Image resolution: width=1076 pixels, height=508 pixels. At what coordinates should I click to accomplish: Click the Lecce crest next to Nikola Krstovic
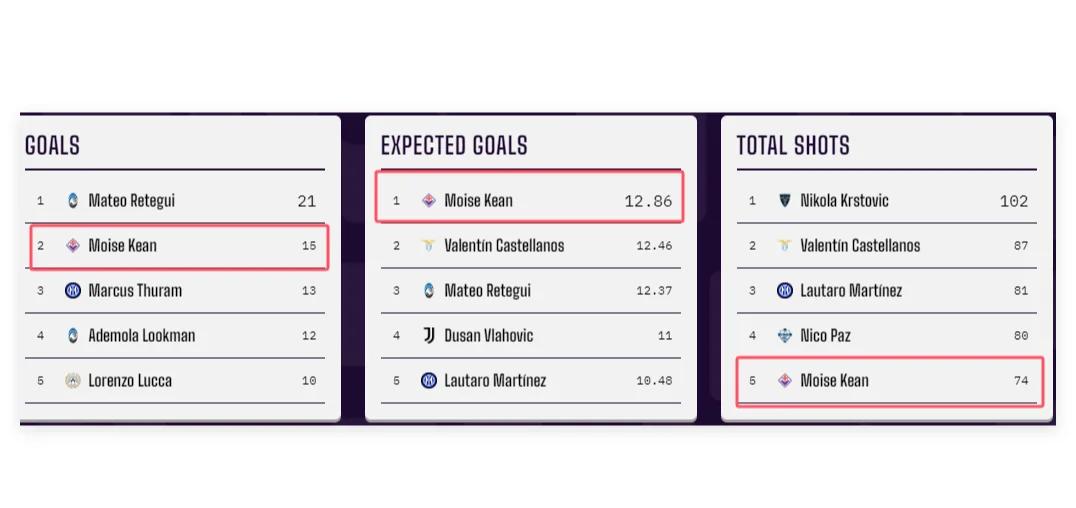tap(785, 201)
